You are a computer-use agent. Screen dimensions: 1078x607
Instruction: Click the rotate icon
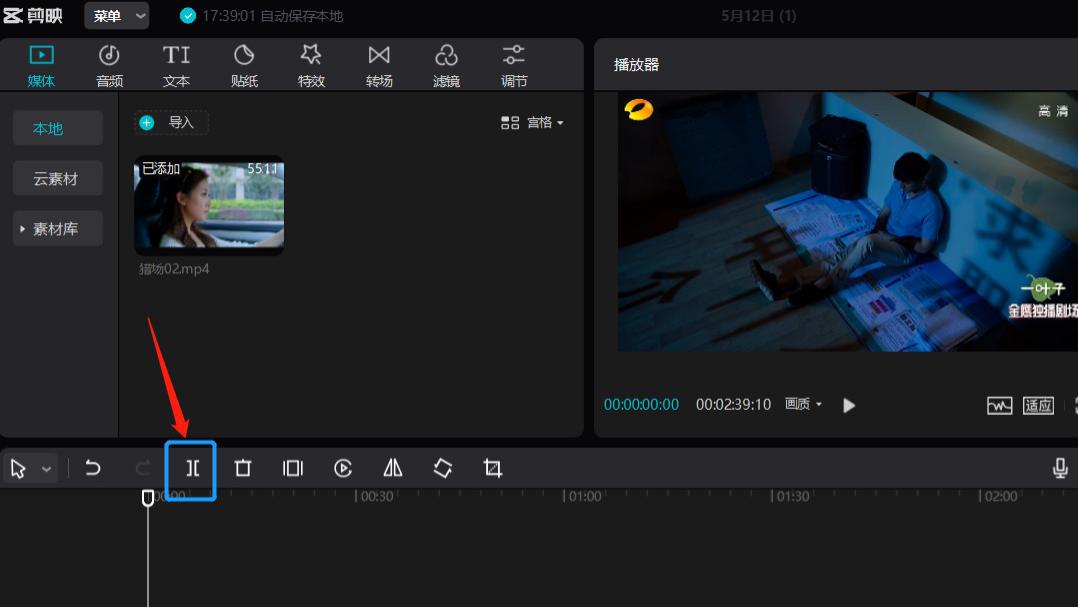[x=443, y=468]
